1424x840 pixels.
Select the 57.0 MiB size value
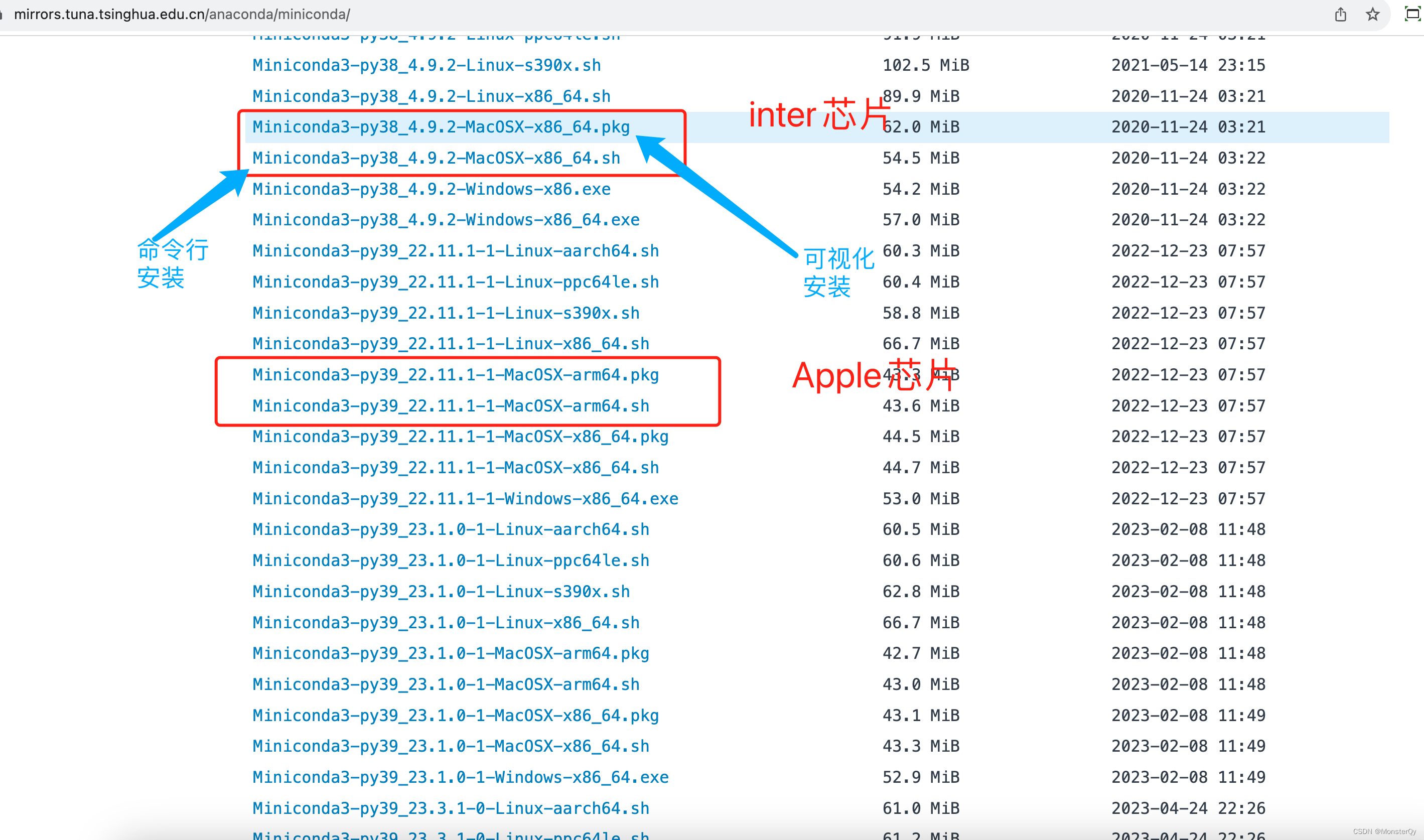coord(921,220)
